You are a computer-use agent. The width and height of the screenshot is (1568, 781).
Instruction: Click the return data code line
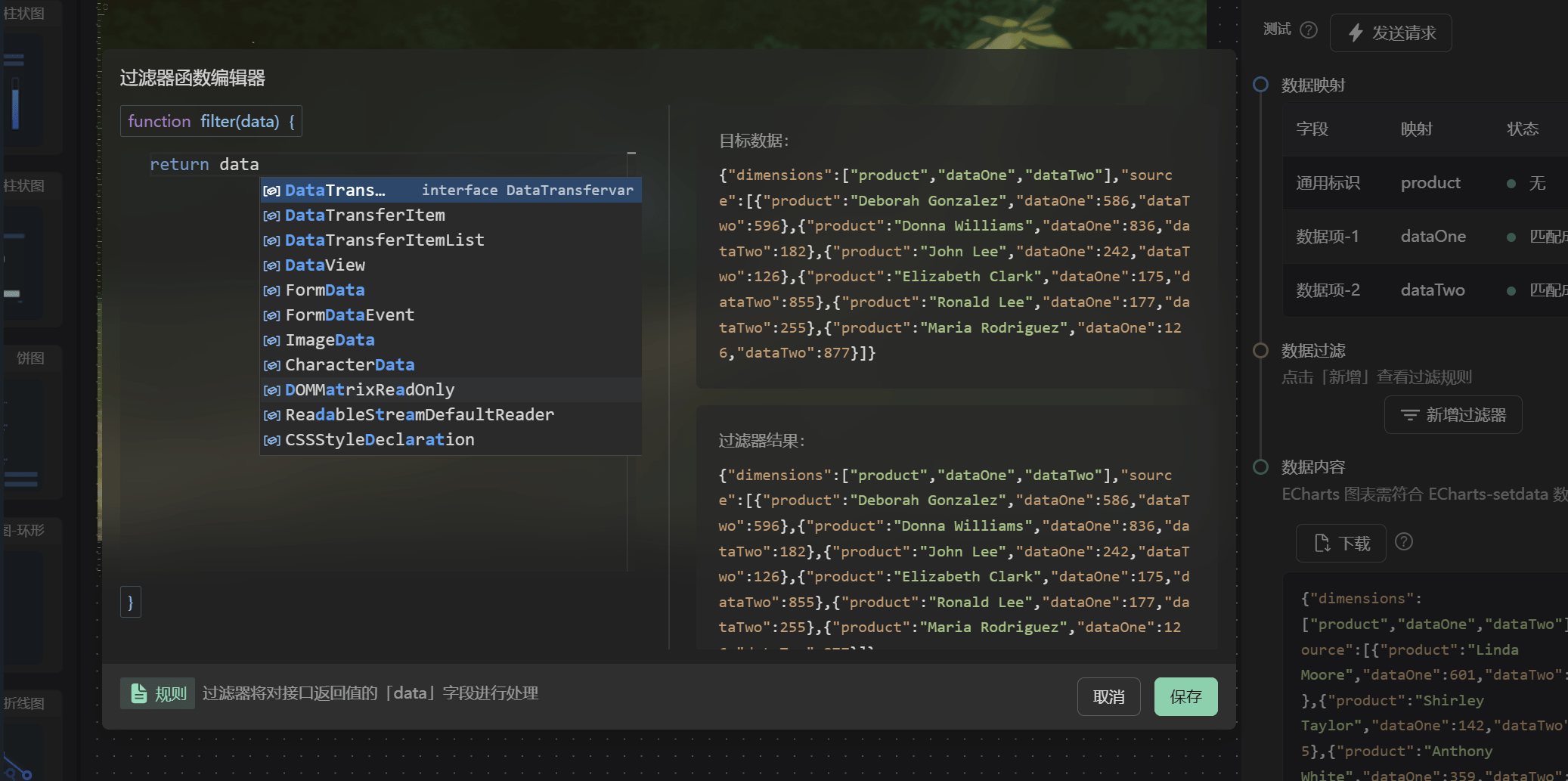[x=204, y=164]
